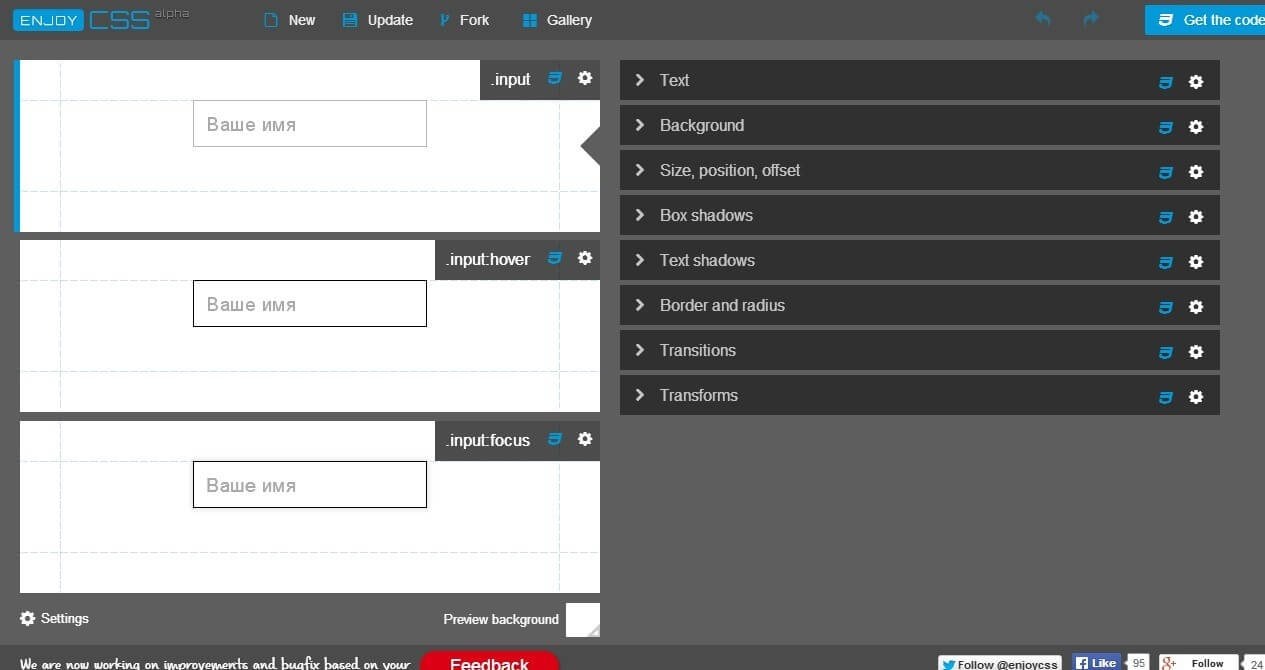The image size is (1265, 670).
Task: Click the CSS3 icon in Background row
Action: tap(1165, 127)
